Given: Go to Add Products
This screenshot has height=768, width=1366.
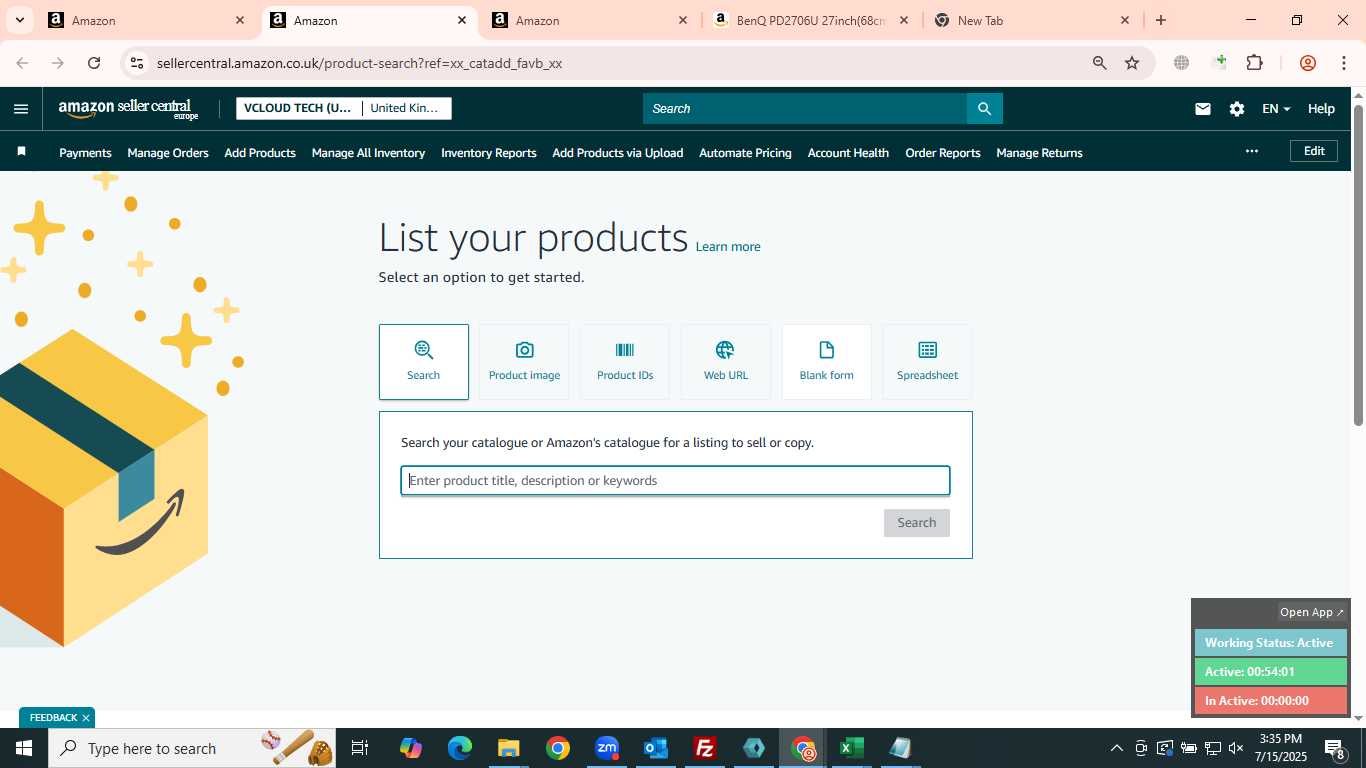Looking at the screenshot, I should pos(260,153).
